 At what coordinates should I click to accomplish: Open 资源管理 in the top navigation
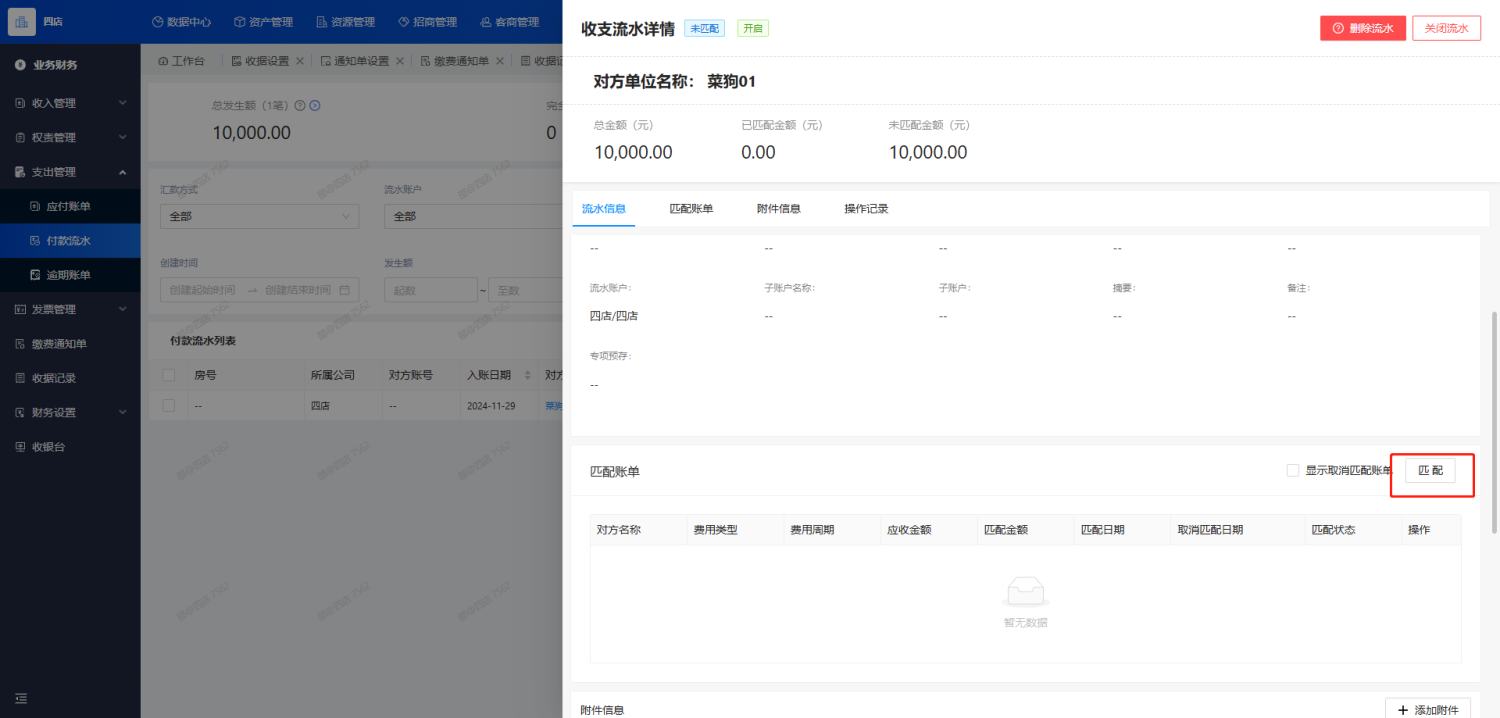[345, 22]
